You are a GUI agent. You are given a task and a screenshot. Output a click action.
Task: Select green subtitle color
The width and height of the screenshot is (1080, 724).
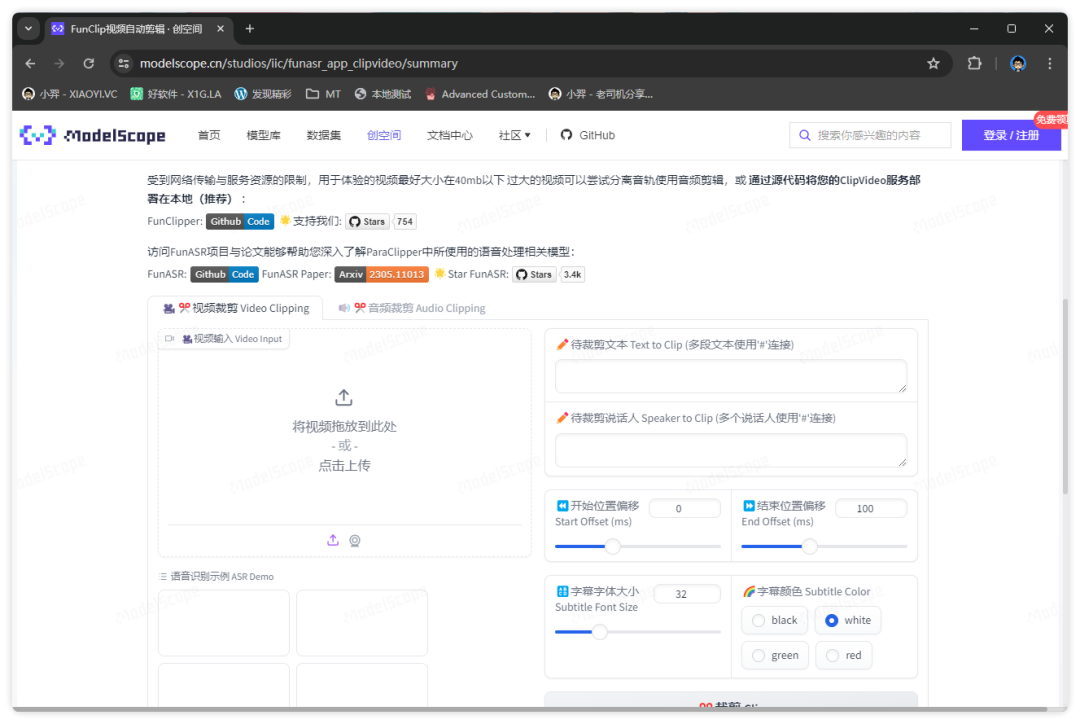(775, 655)
